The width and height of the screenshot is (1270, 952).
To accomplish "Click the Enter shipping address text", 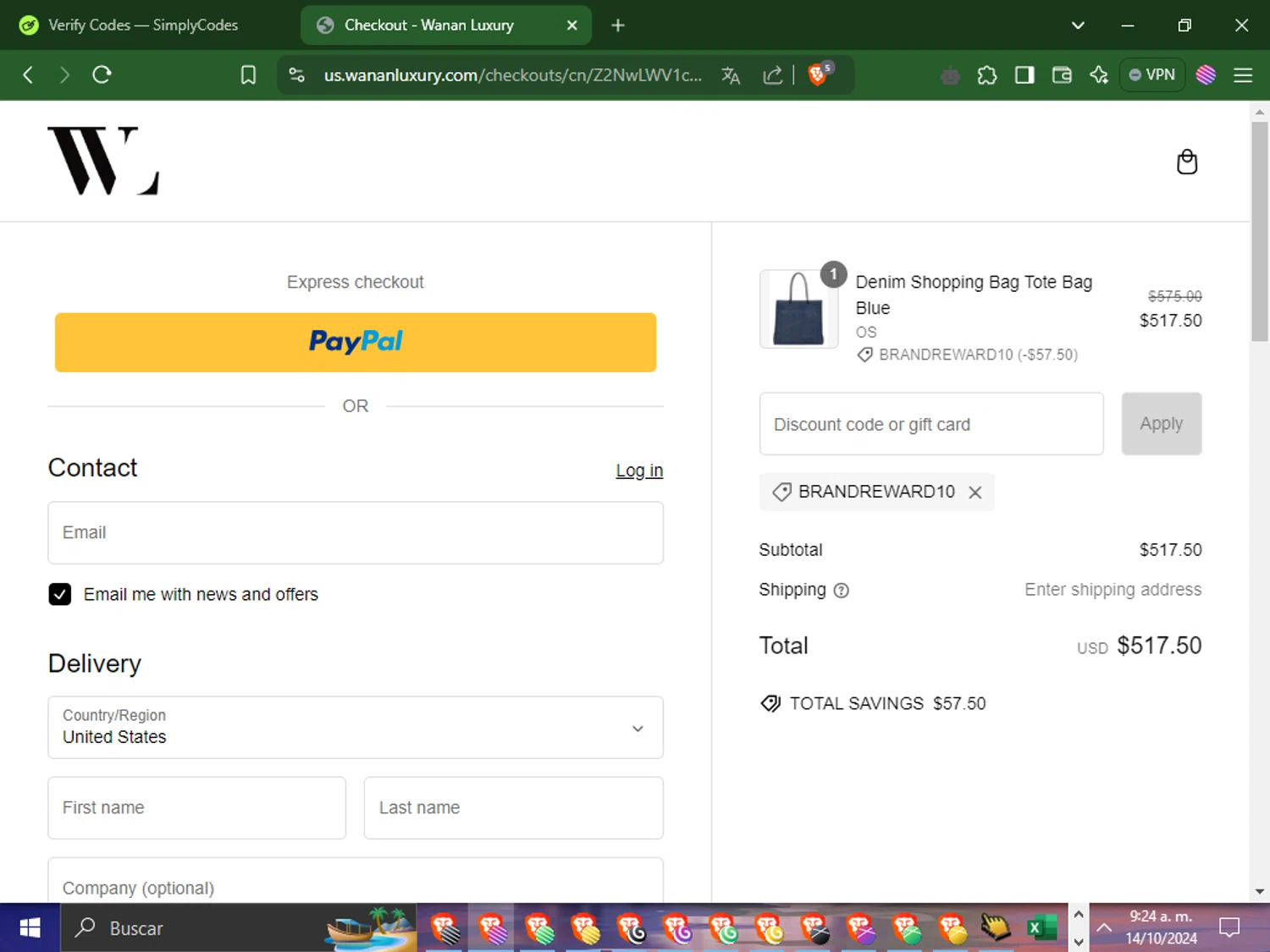I will point(1113,590).
